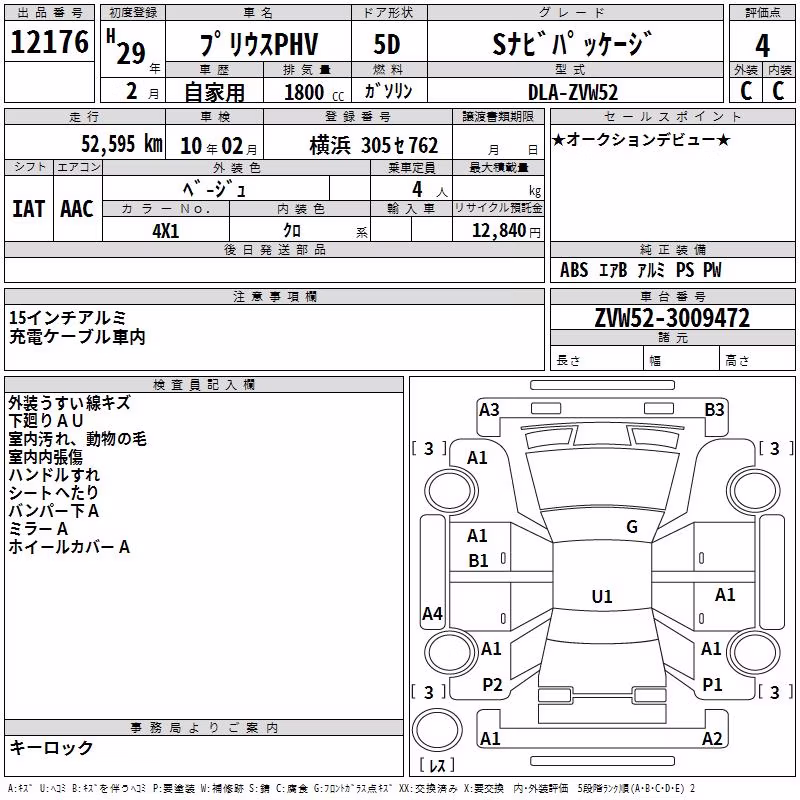The image size is (800, 800).
Task: Click rear bumper mark A2
Action: (x=712, y=739)
